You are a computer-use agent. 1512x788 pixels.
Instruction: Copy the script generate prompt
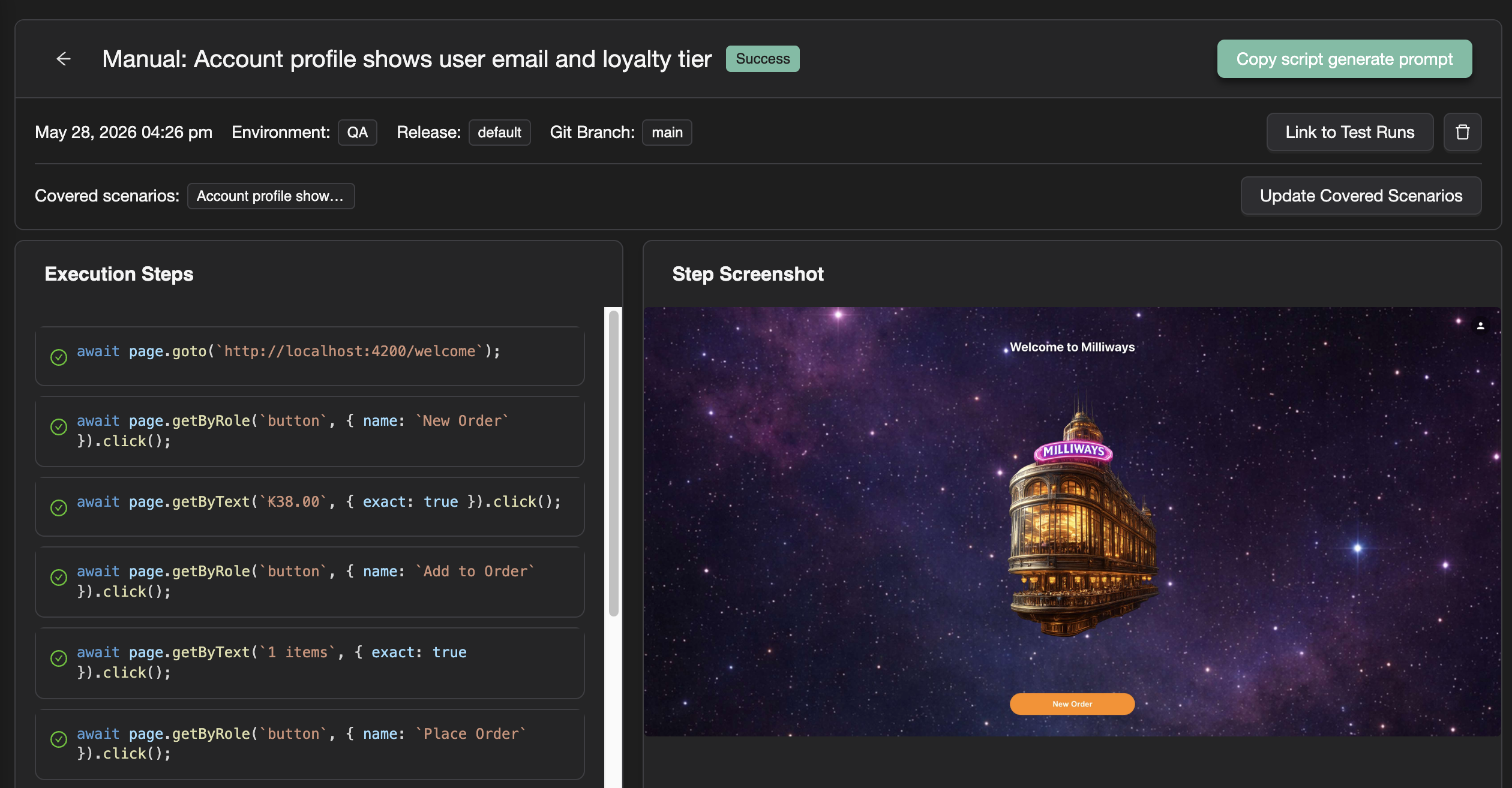point(1344,59)
